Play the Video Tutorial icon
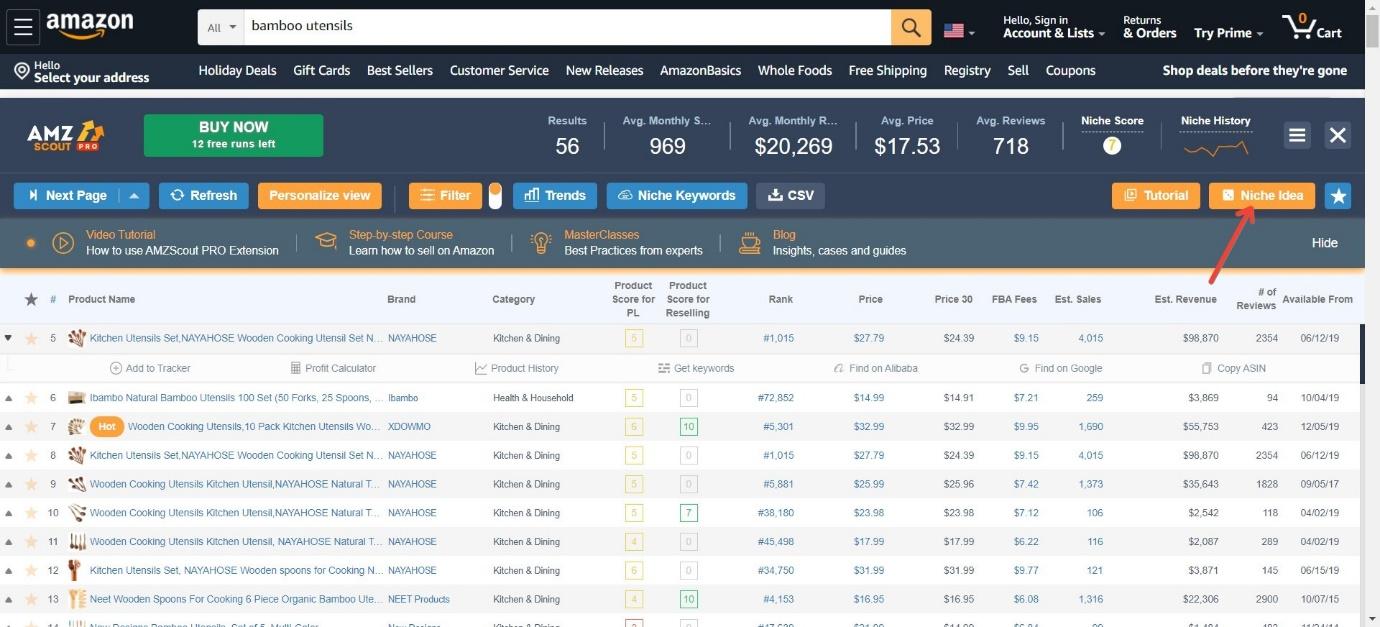1380x627 pixels. tap(63, 242)
